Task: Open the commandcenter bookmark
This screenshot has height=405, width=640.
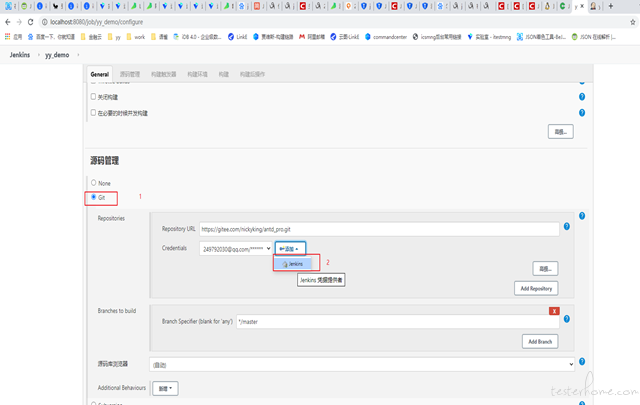Action: (386, 37)
